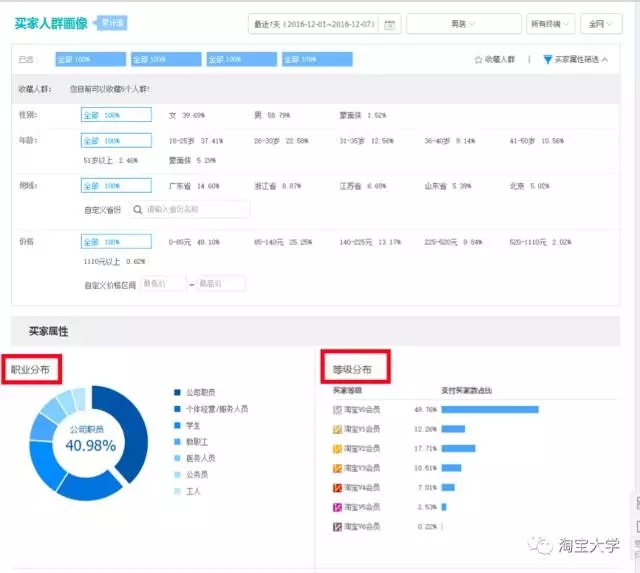
Task: Select the 520-1110元 price option
Action: point(540,242)
